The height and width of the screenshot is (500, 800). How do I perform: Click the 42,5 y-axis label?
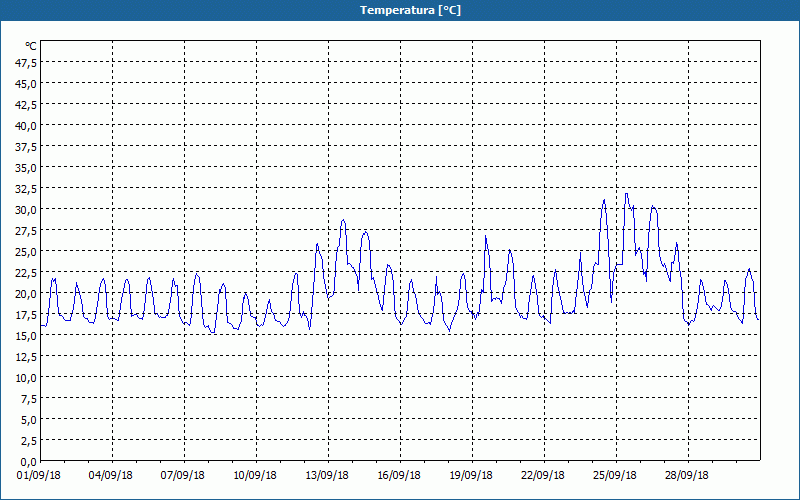click(x=26, y=105)
